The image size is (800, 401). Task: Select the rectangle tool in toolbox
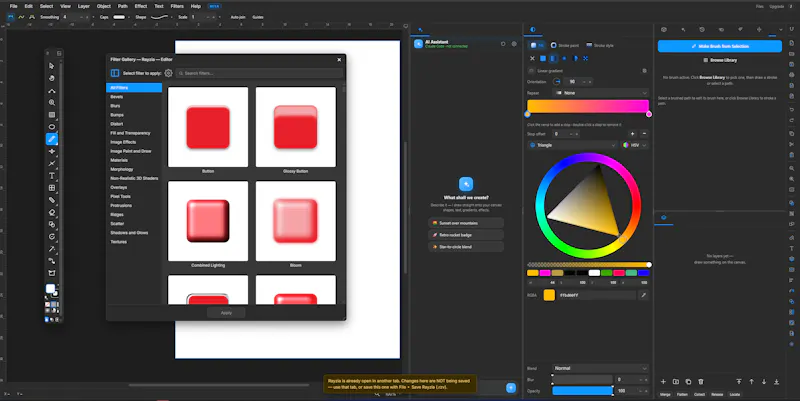coord(52,115)
